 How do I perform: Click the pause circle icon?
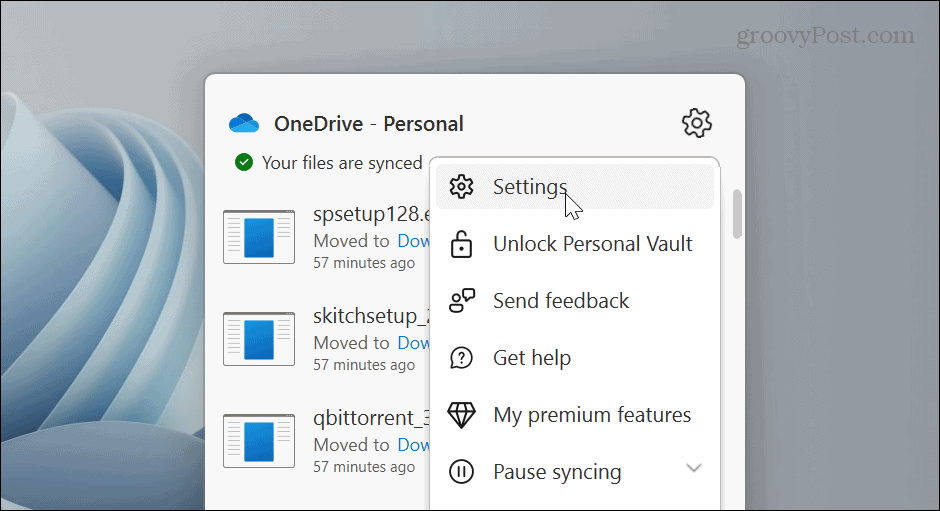coord(461,471)
